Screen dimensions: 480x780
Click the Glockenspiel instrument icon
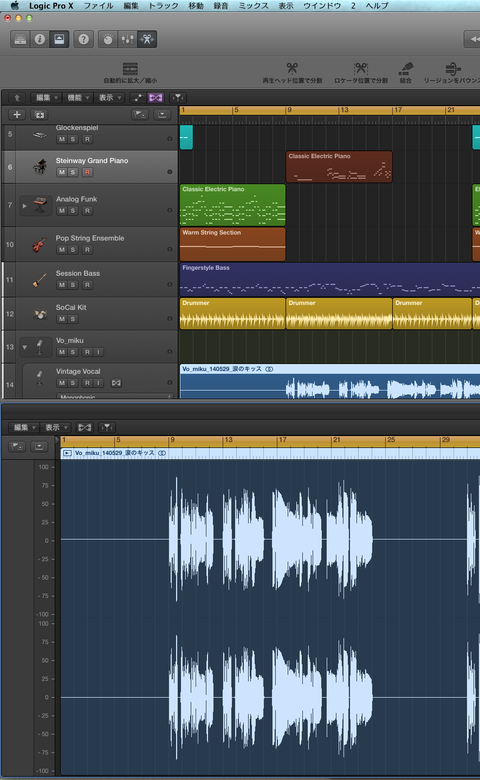pos(40,135)
